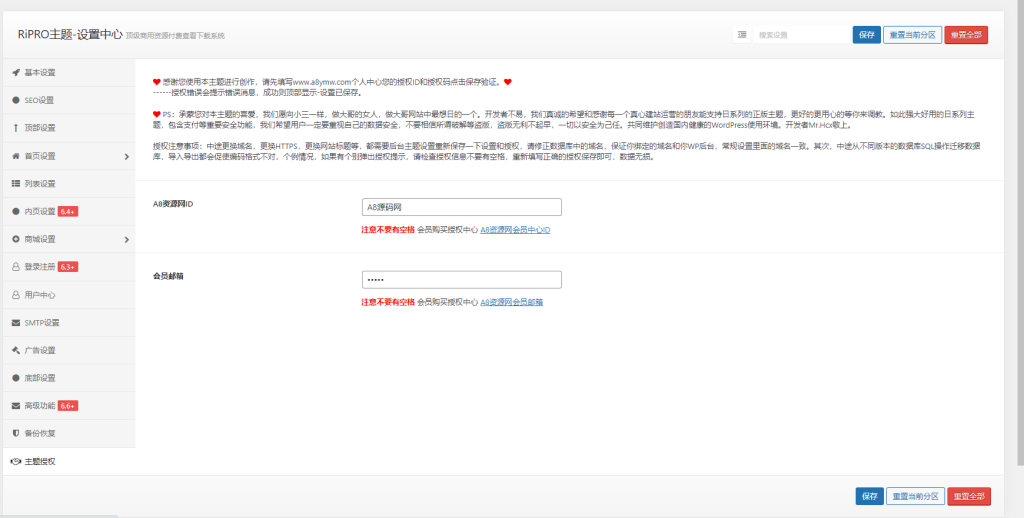
Task: Expand the 首页设置 submenu chevron
Action: pos(127,156)
